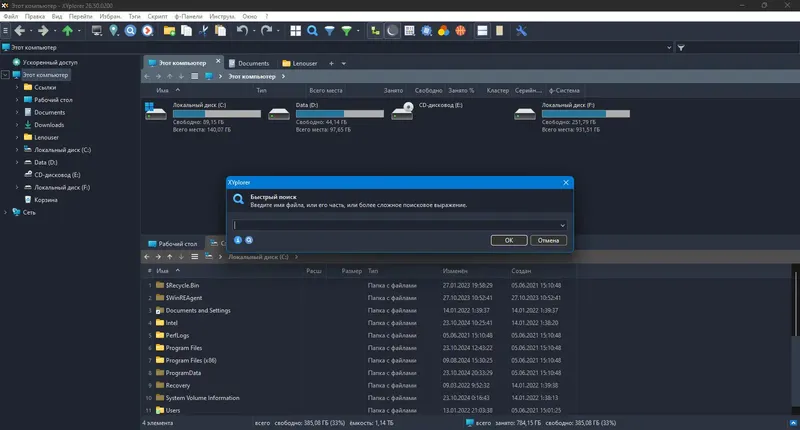Click Этот компьютер in the top pane breadcrumb

pos(252,77)
